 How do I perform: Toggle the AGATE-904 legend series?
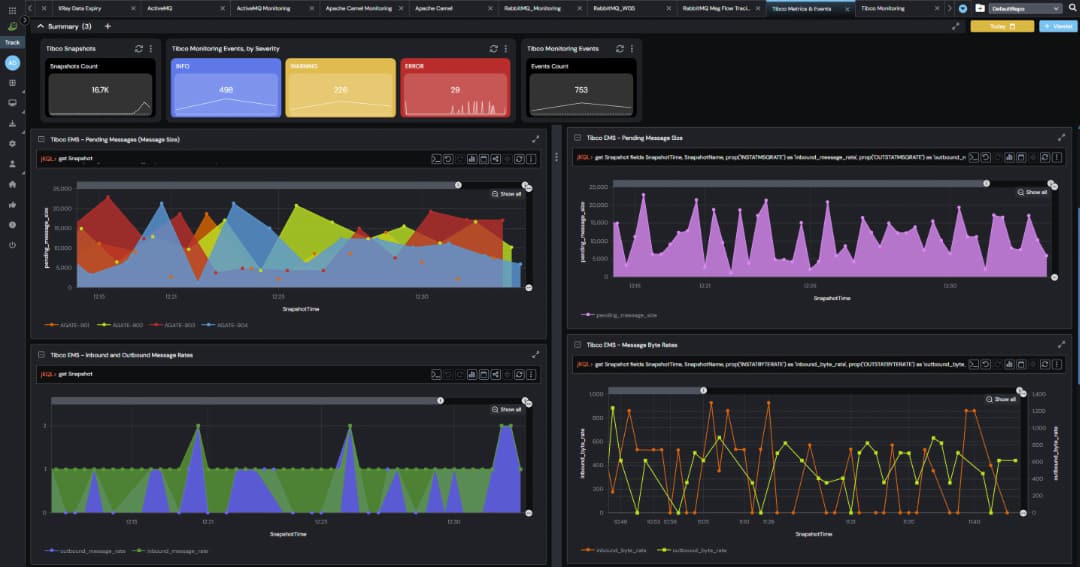click(225, 325)
